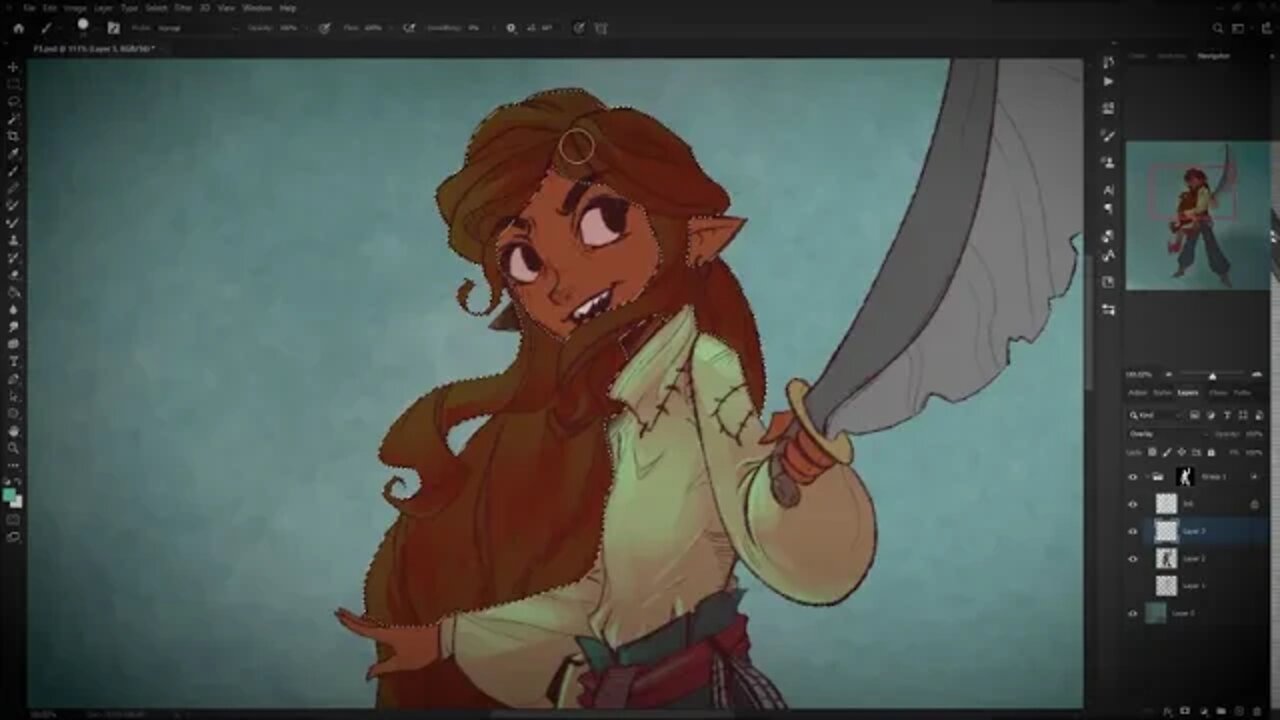Switch to the Paths tab
This screenshot has width=1280, height=720.
point(1242,393)
